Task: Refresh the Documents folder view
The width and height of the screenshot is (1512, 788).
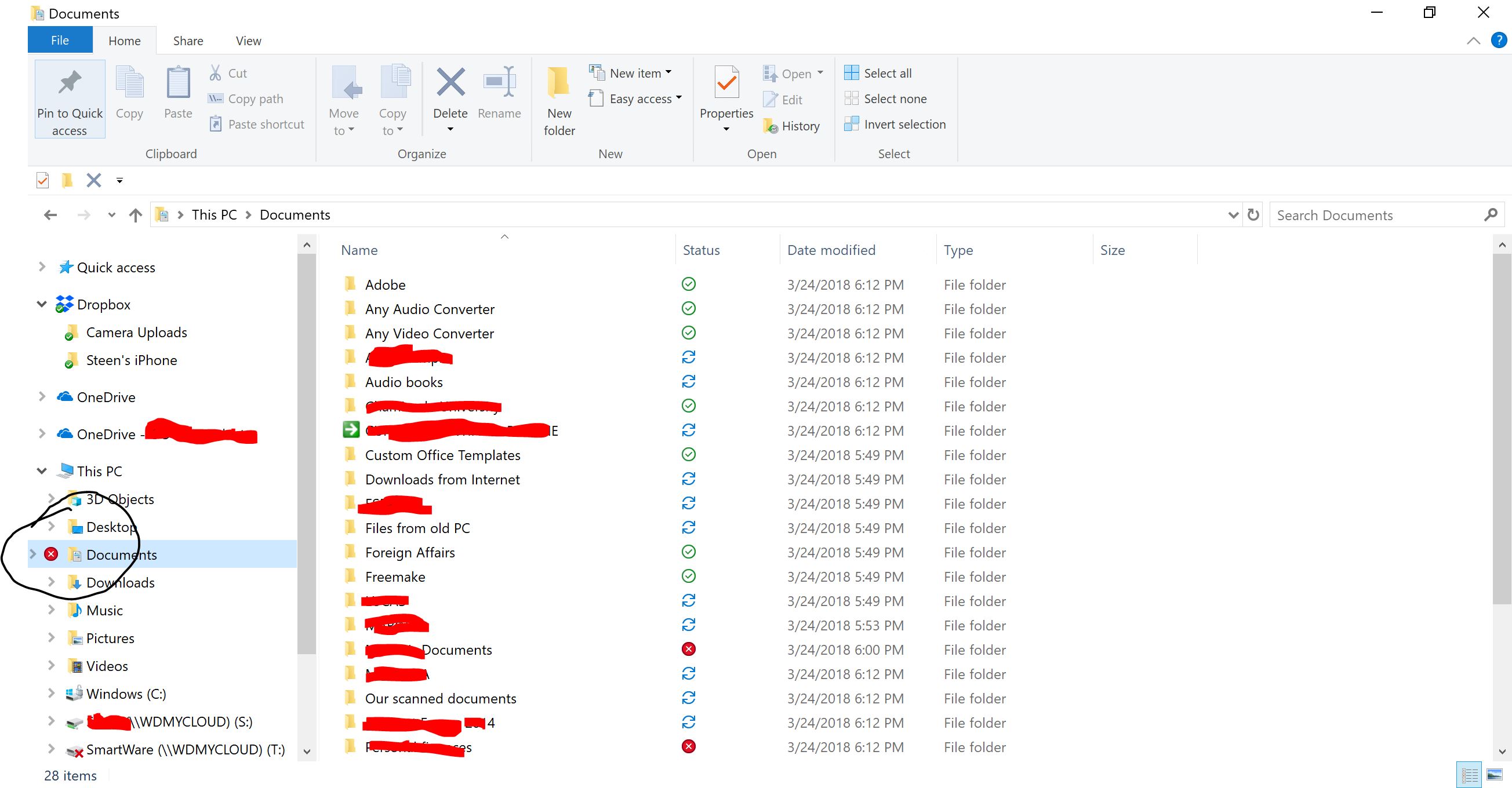Action: (1253, 215)
